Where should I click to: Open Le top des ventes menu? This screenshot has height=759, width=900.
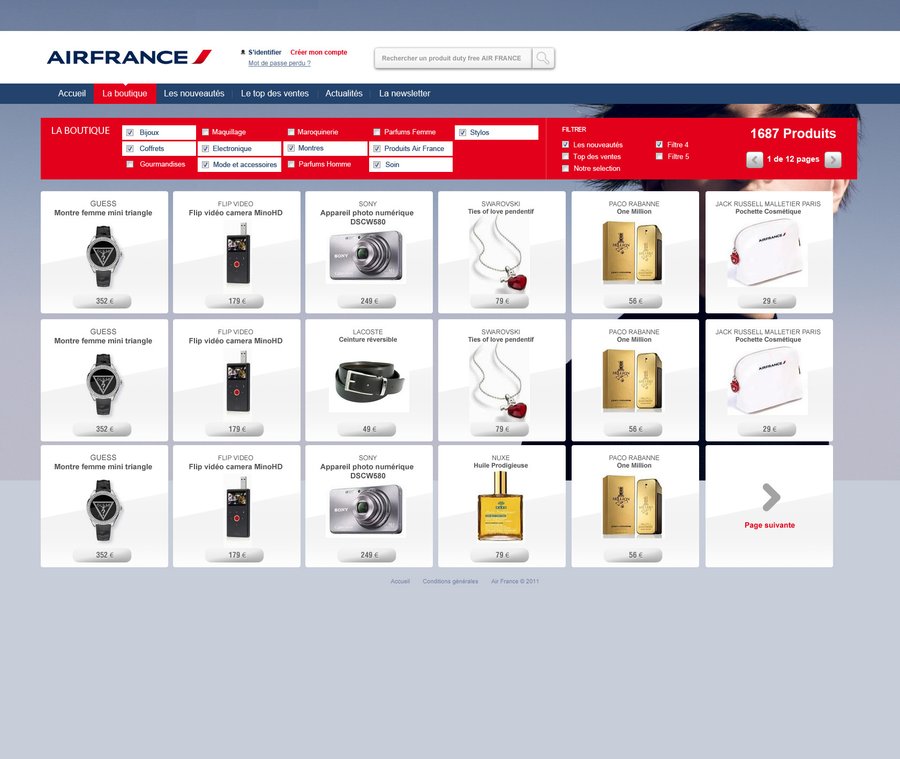[x=275, y=94]
